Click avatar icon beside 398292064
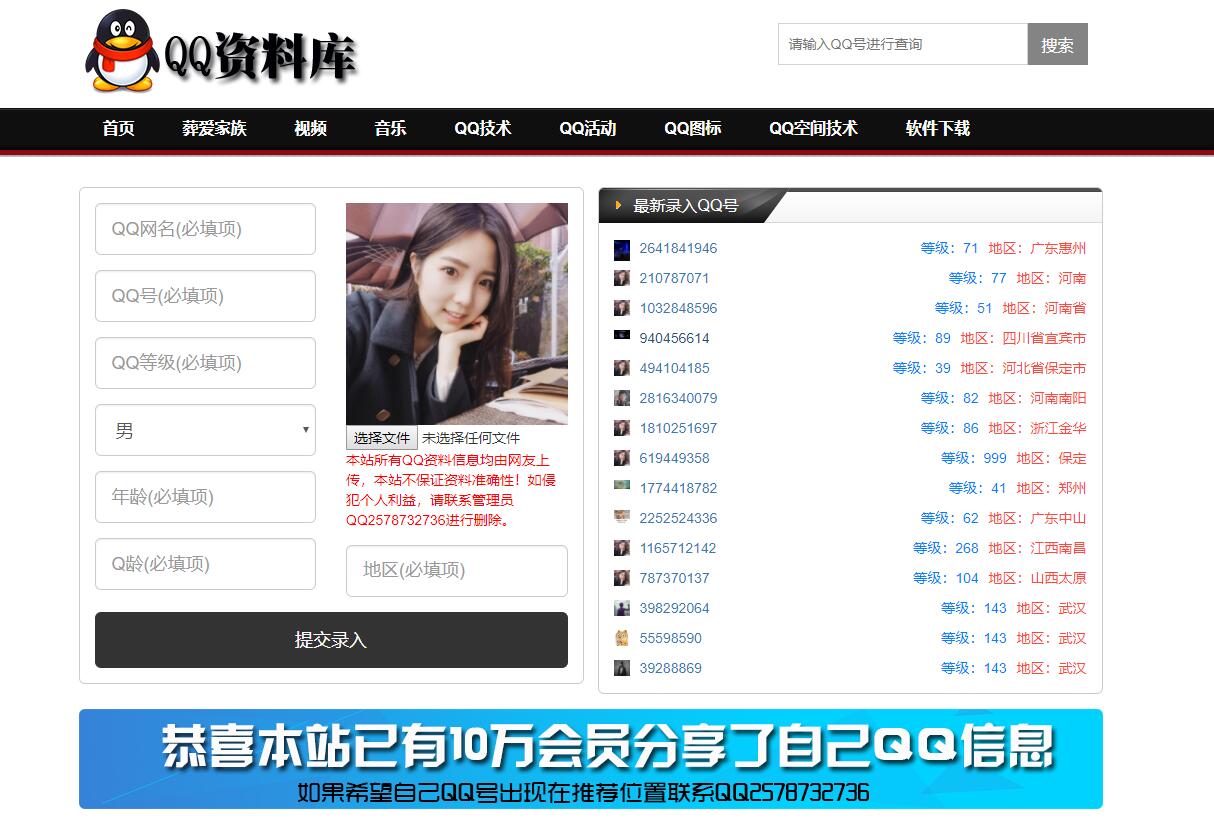1214x821 pixels. pyautogui.click(x=622, y=608)
